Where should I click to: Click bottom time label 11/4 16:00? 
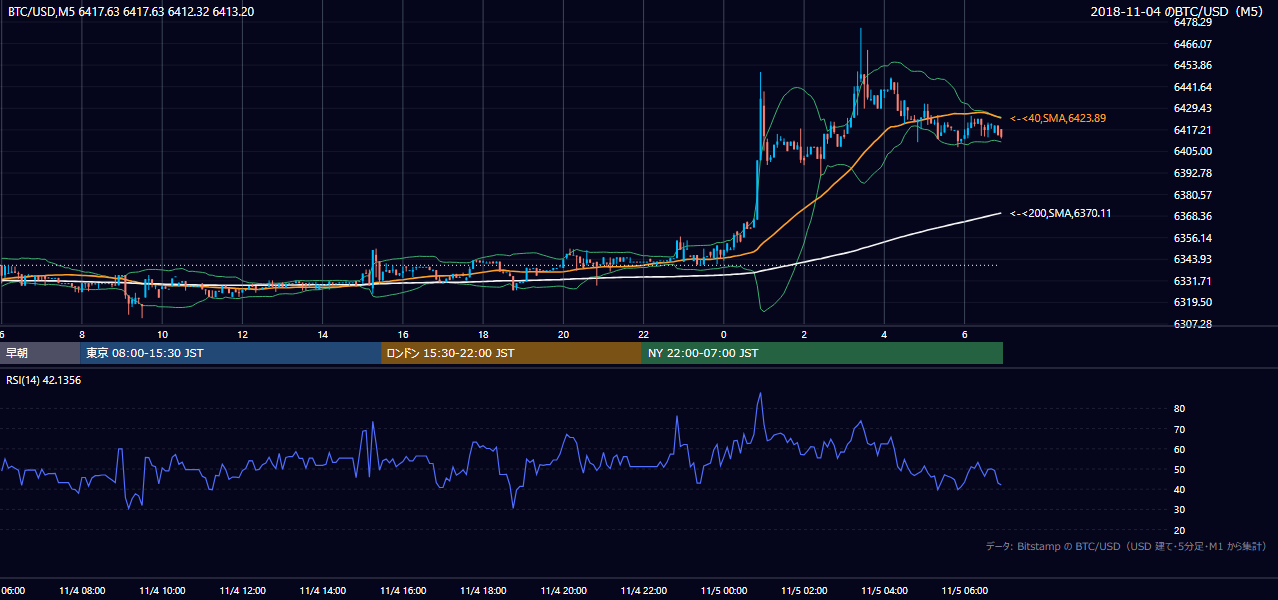point(402,590)
